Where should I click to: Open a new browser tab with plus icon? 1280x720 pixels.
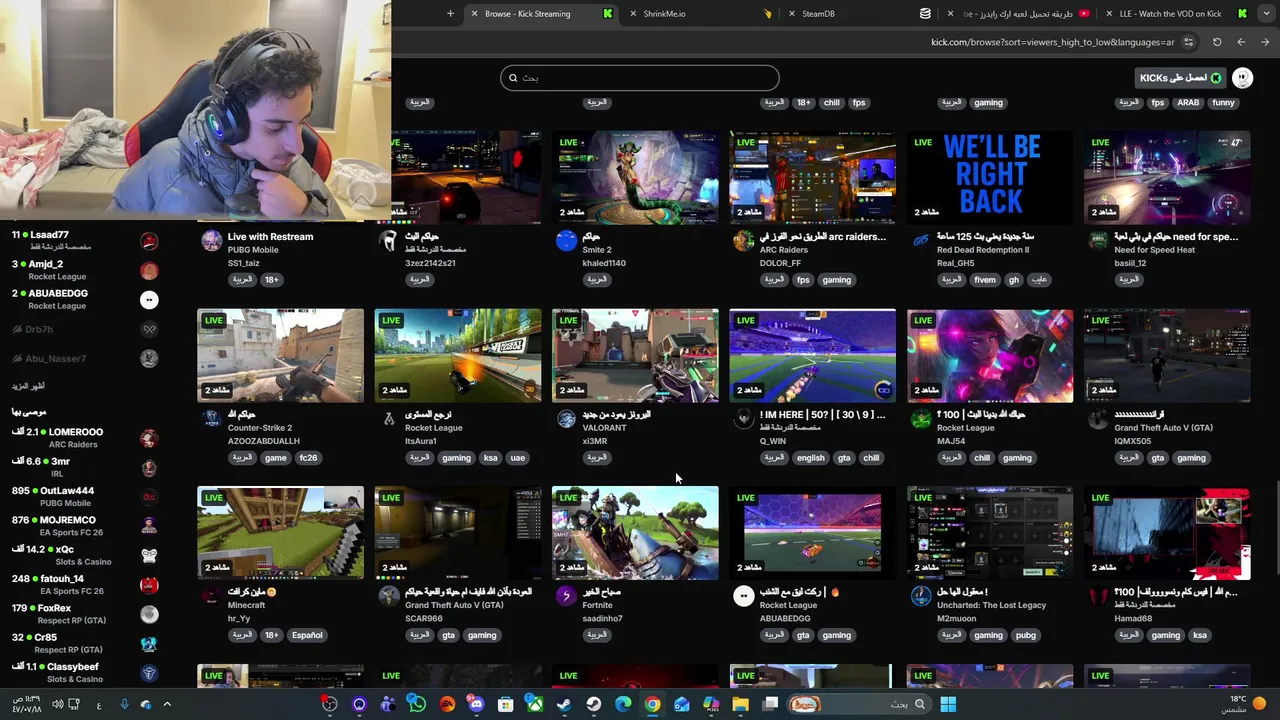point(450,14)
